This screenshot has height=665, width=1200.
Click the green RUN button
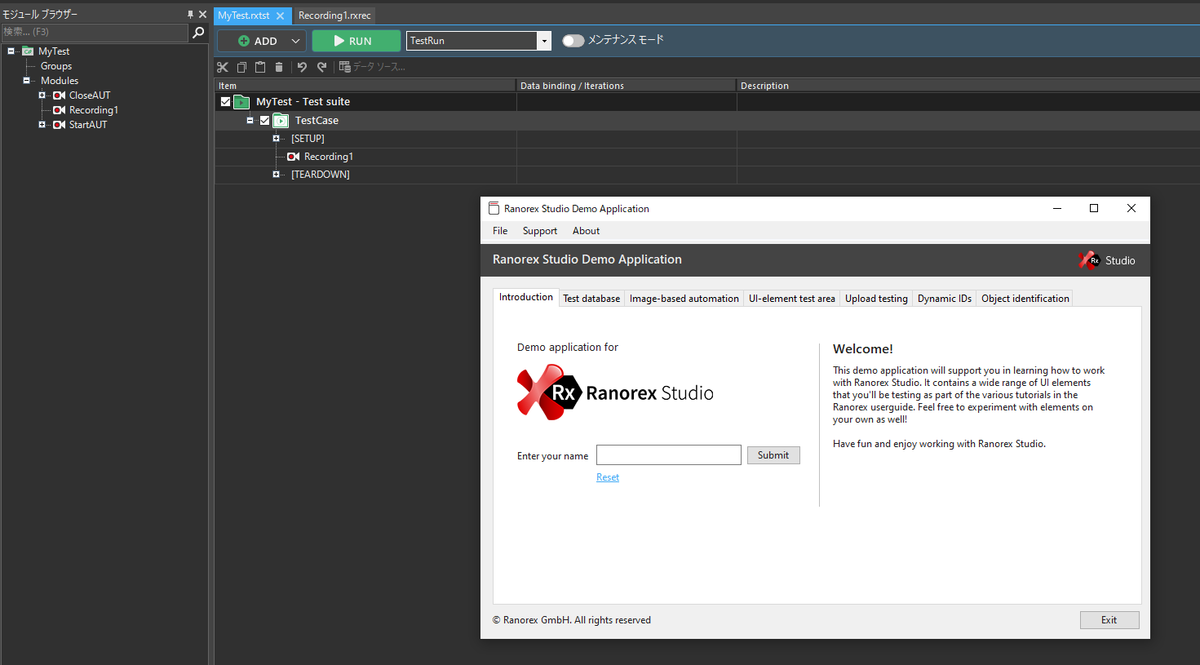(x=356, y=41)
